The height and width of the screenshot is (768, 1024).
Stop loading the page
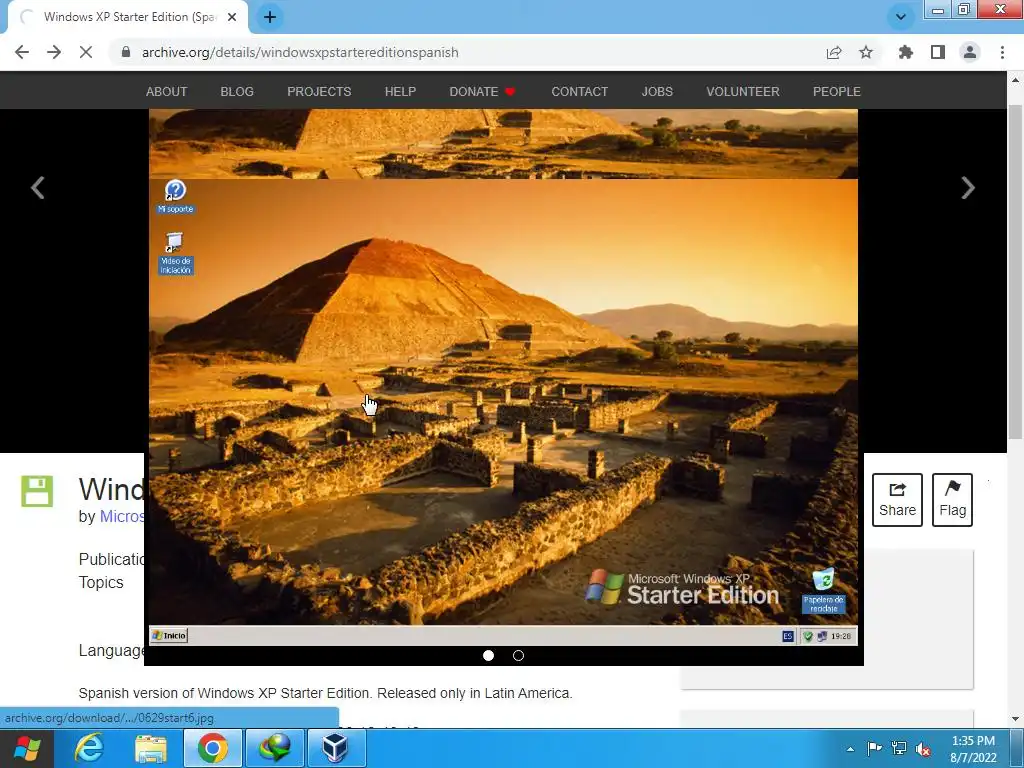point(86,52)
